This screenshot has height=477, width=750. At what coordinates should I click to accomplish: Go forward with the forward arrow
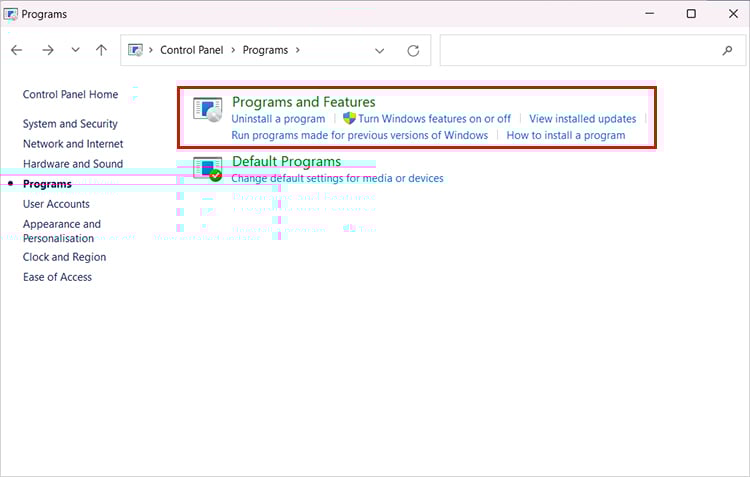pyautogui.click(x=48, y=50)
